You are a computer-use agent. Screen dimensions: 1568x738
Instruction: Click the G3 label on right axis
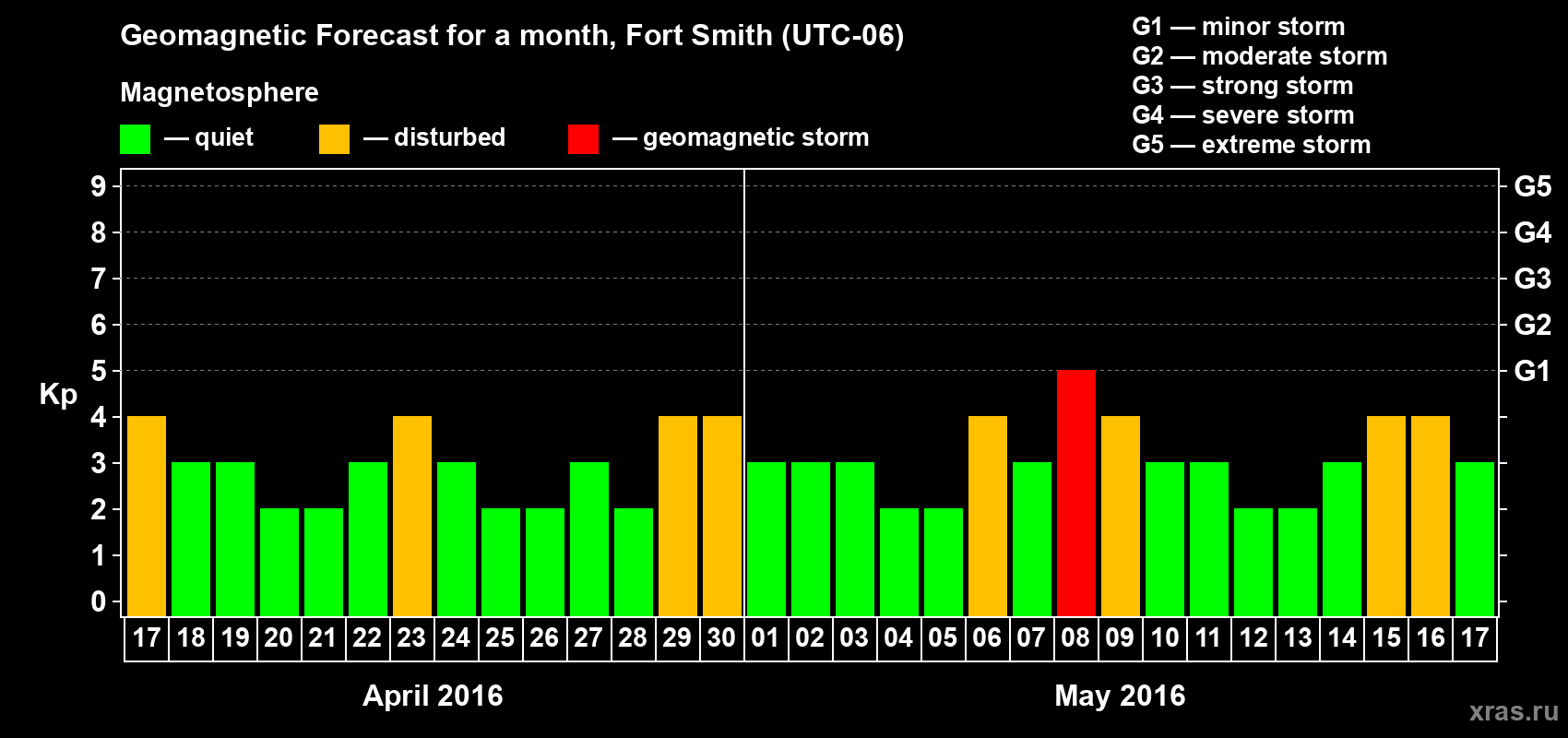pos(1533,279)
